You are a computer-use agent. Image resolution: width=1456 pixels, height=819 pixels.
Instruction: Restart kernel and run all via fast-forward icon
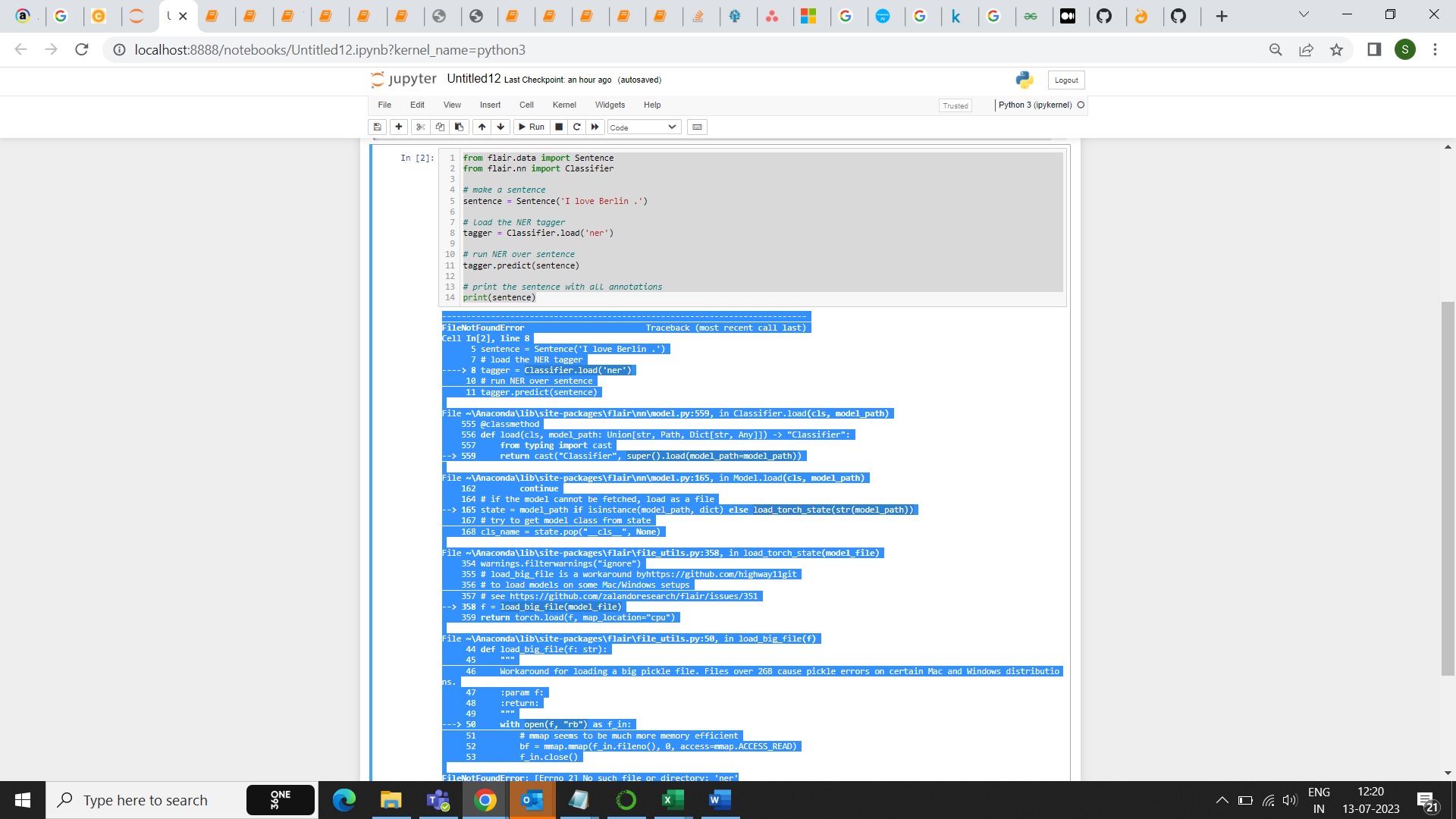point(595,127)
